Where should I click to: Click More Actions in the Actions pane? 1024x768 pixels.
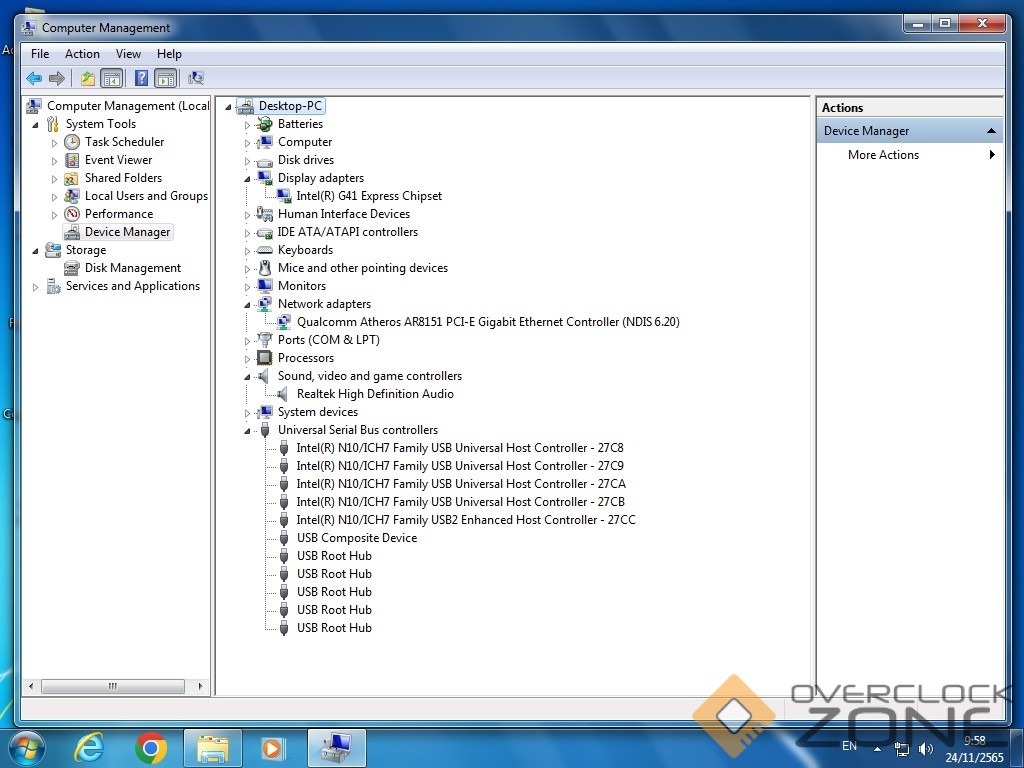[883, 155]
